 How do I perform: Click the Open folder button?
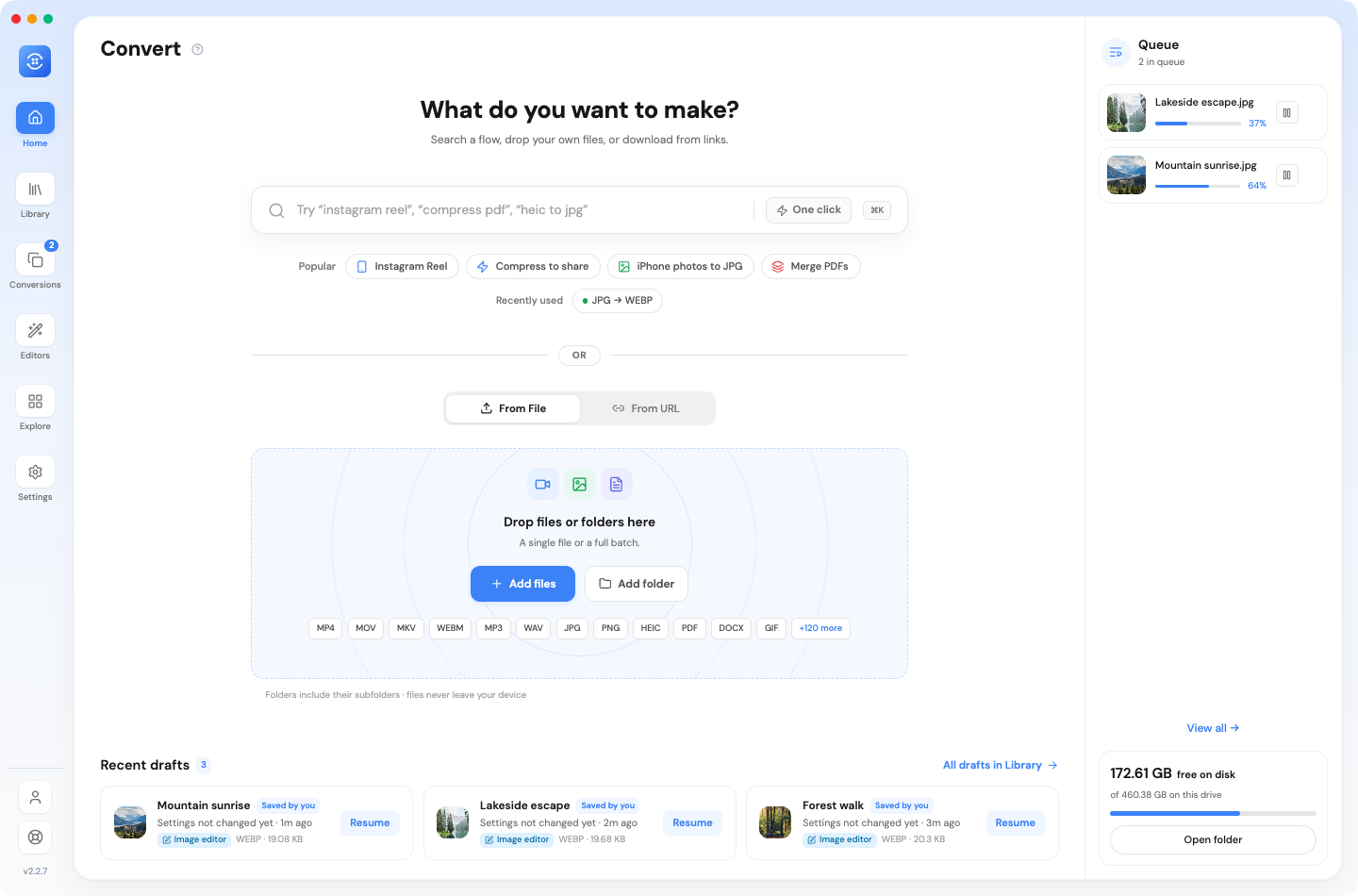1213,839
